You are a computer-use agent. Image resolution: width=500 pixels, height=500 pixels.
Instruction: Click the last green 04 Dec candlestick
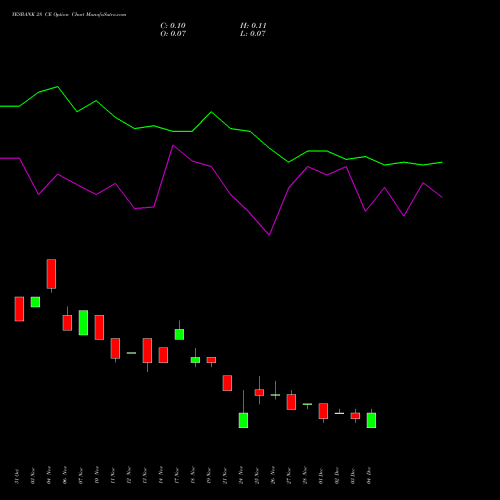click(371, 420)
